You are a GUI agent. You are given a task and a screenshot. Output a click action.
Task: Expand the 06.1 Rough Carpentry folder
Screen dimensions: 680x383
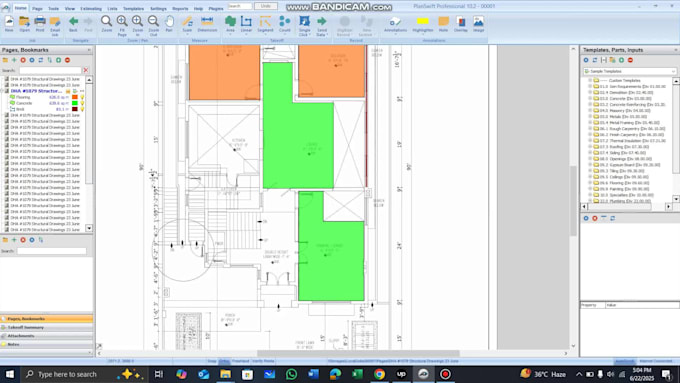click(x=590, y=129)
